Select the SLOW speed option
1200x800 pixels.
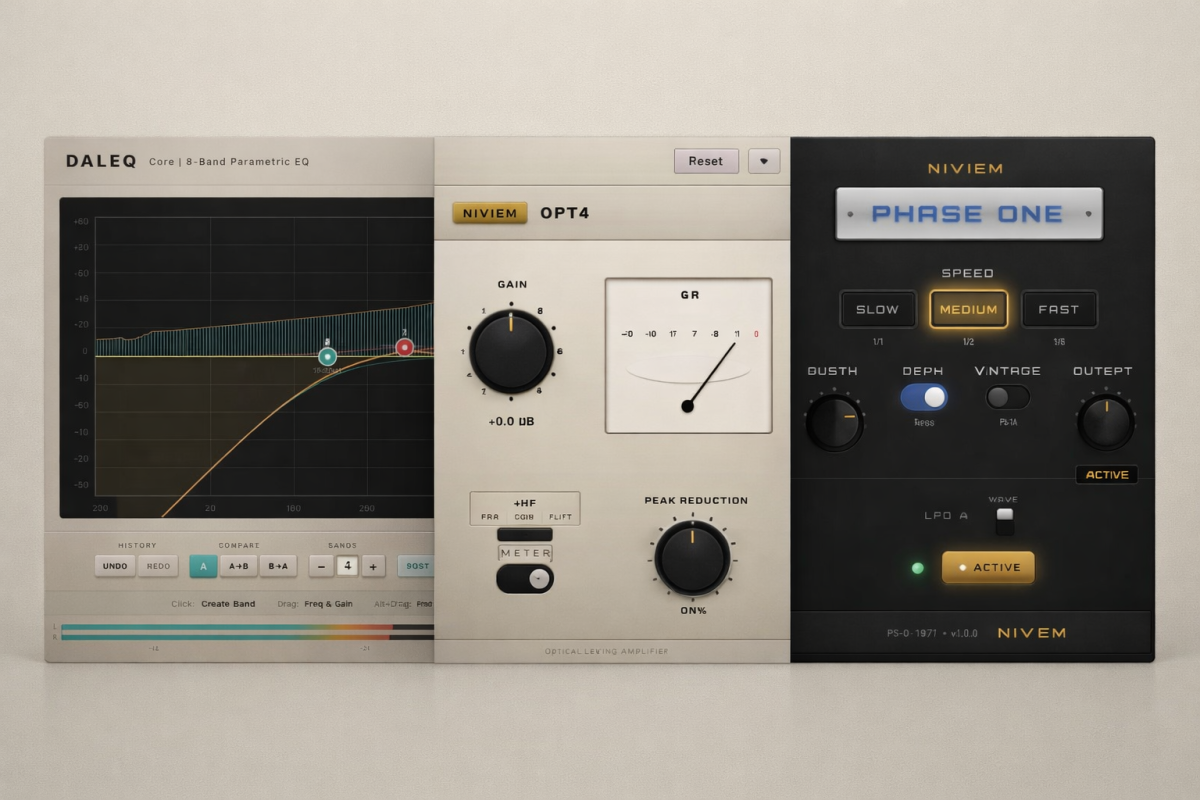(877, 310)
